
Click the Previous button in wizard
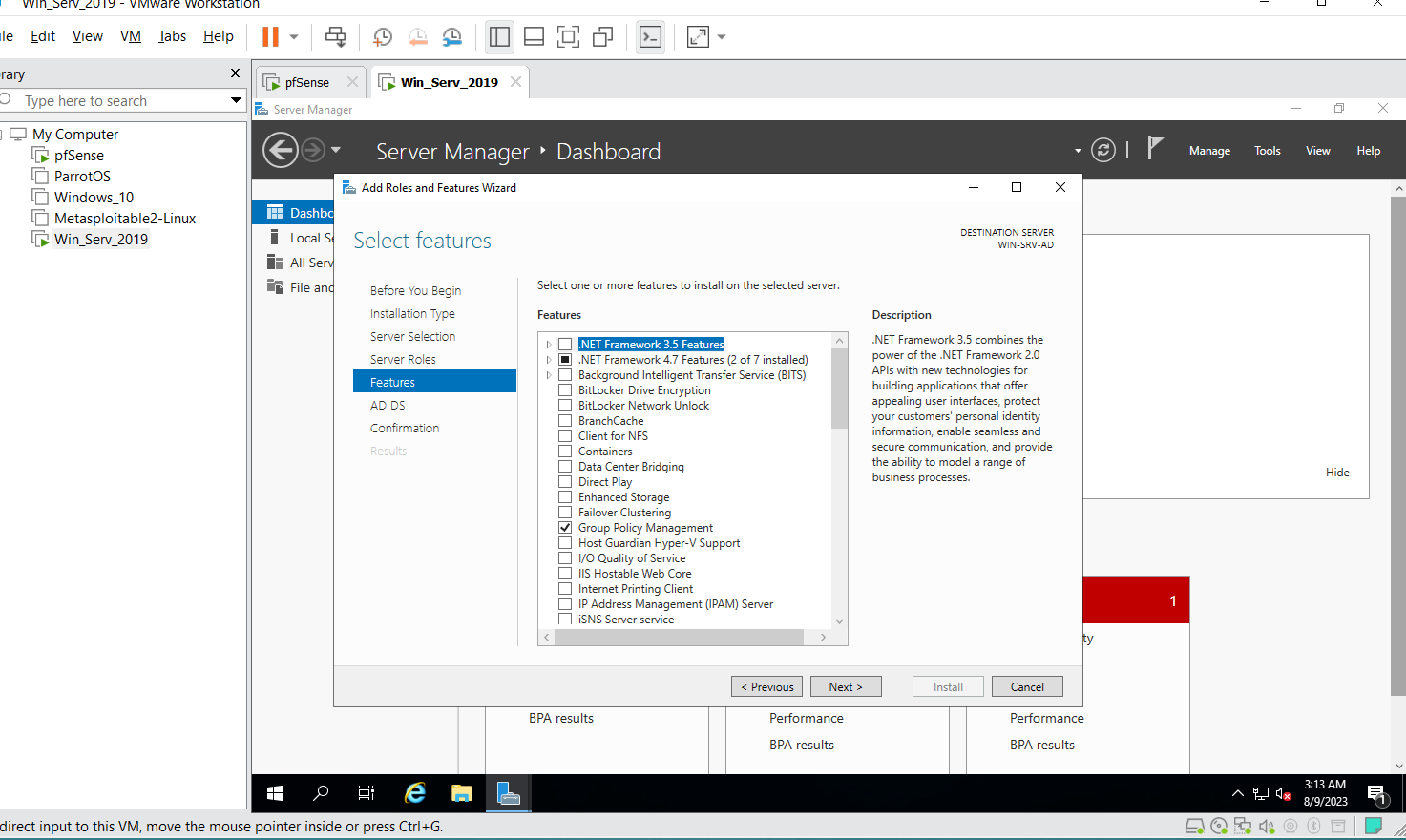click(767, 686)
